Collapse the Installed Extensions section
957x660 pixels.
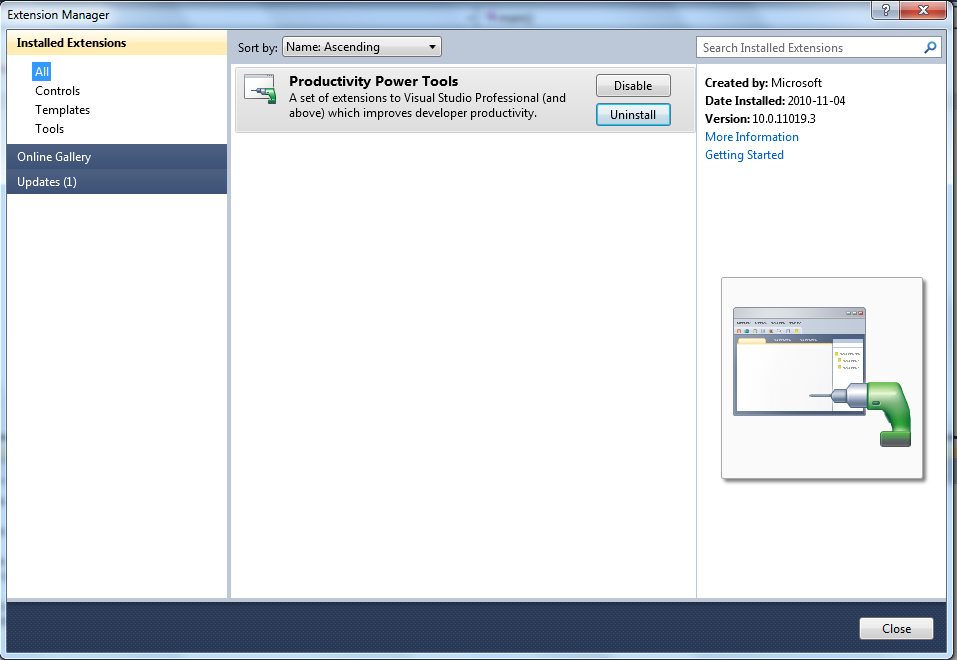(117, 44)
